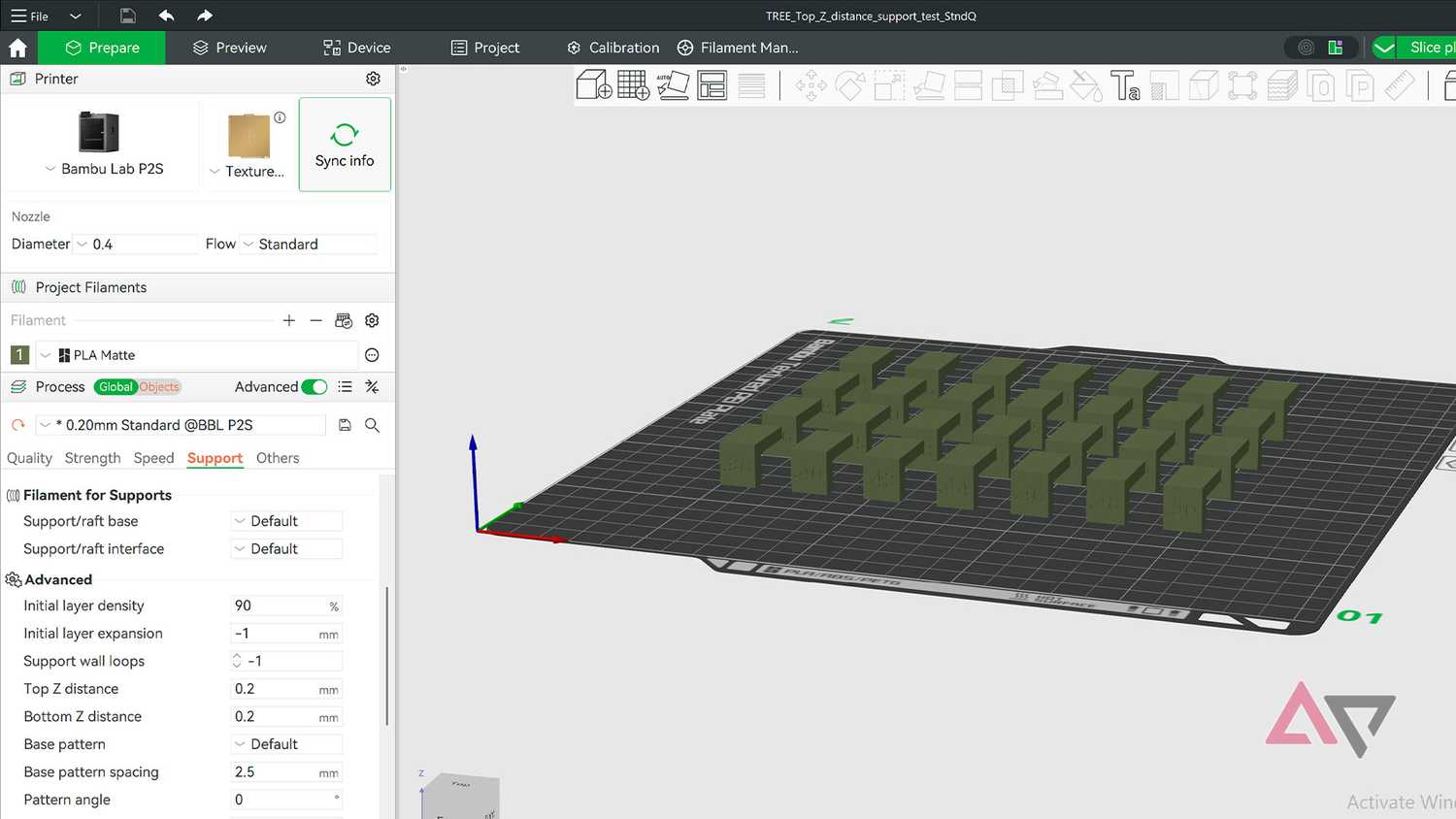Open the File menu dropdown arrow
Image resolution: width=1456 pixels, height=819 pixels.
point(75,16)
